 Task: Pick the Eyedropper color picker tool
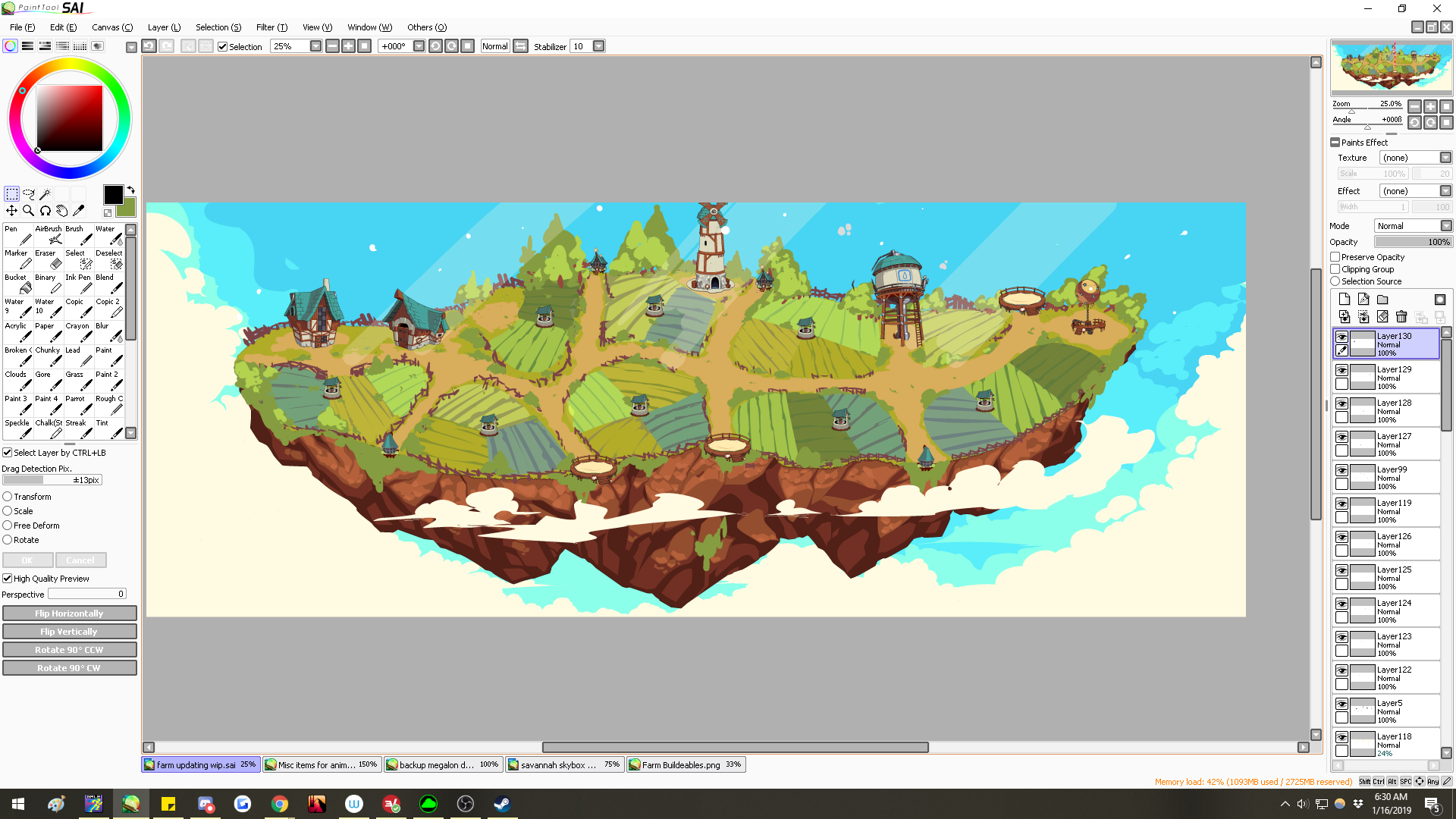(x=78, y=211)
